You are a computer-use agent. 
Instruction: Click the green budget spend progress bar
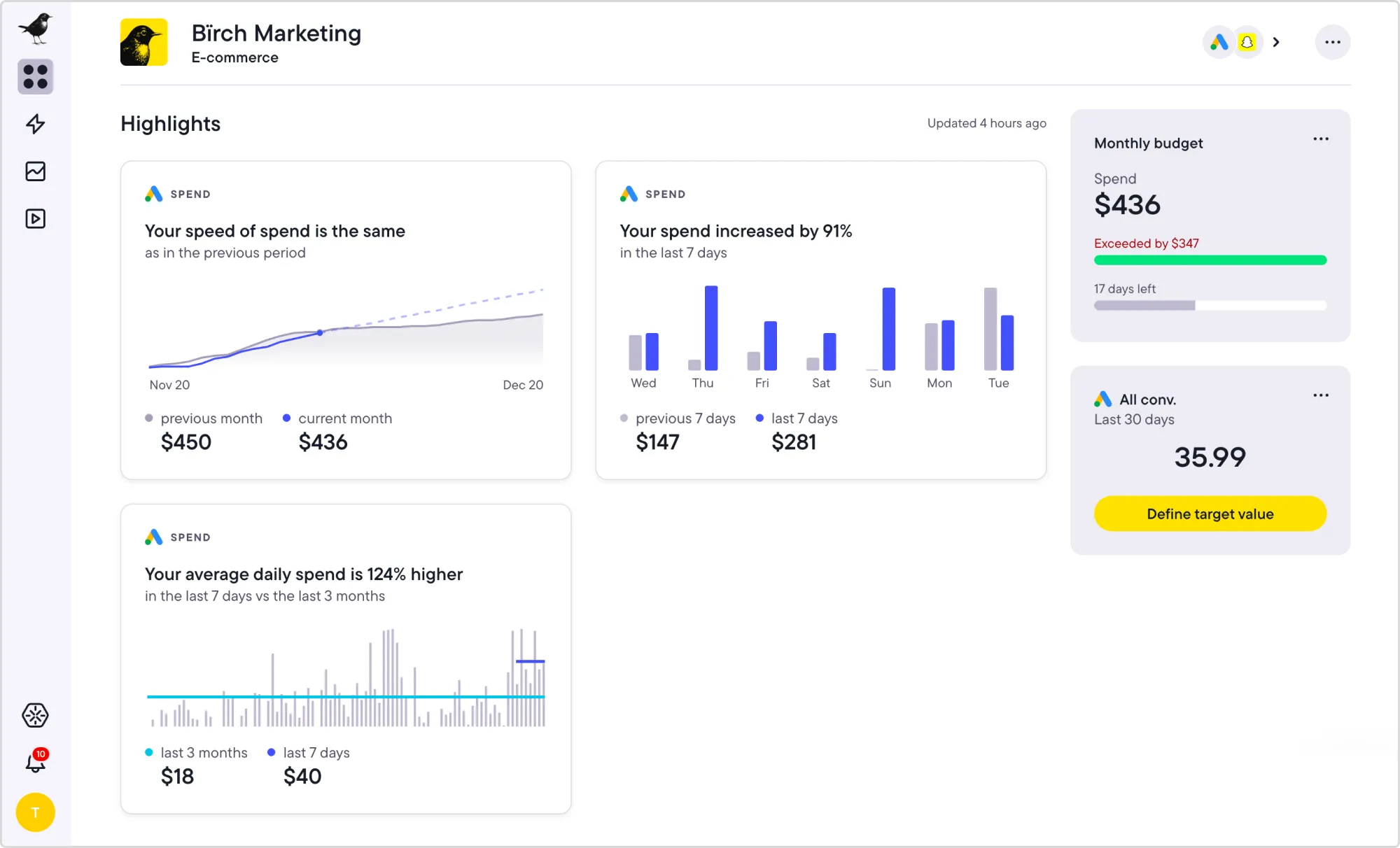1210,260
